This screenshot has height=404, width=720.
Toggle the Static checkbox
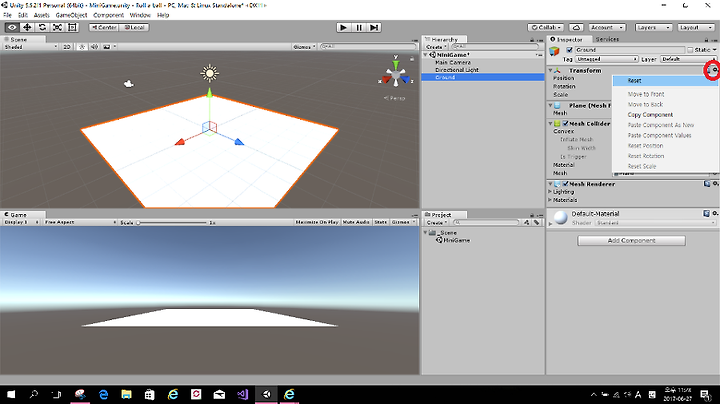(x=690, y=50)
